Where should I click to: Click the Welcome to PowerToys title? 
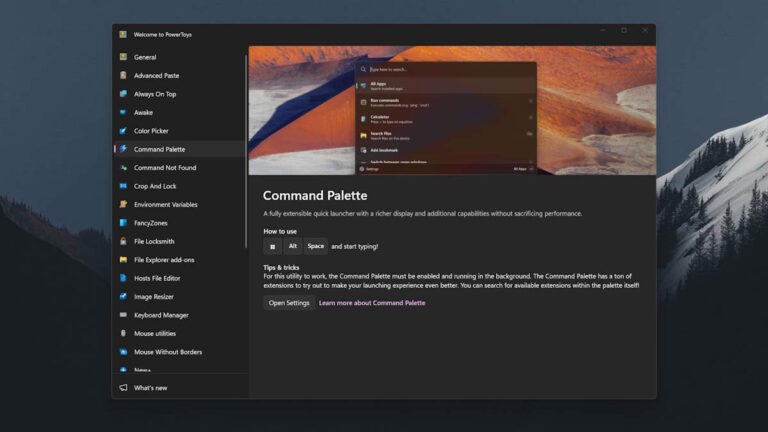[x=163, y=35]
